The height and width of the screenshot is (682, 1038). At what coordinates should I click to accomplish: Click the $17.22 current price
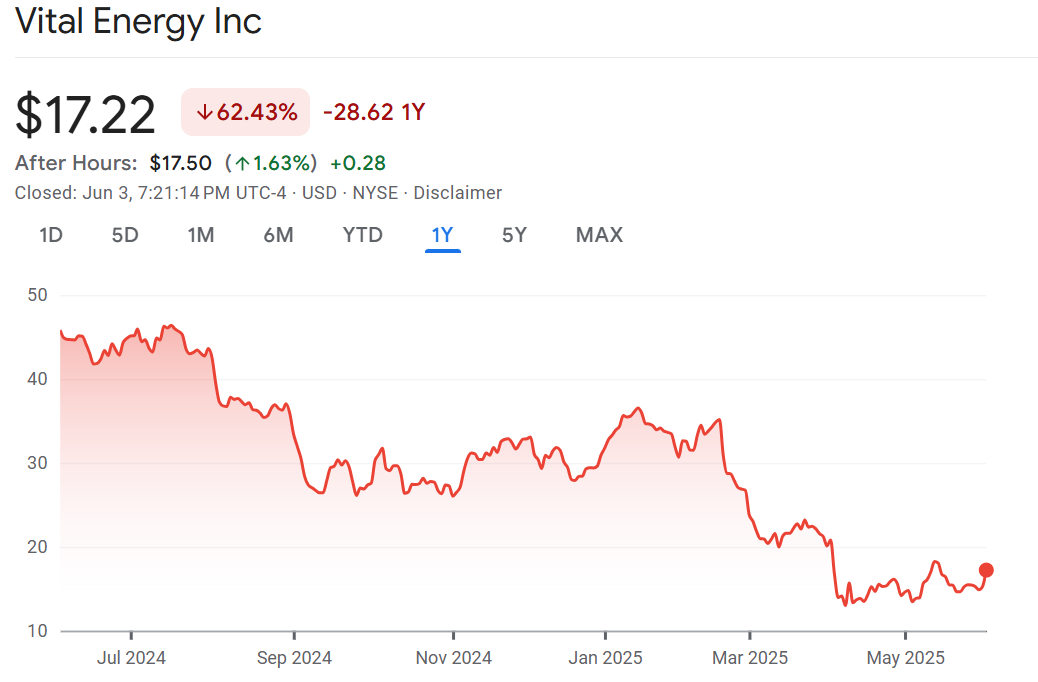(x=85, y=114)
